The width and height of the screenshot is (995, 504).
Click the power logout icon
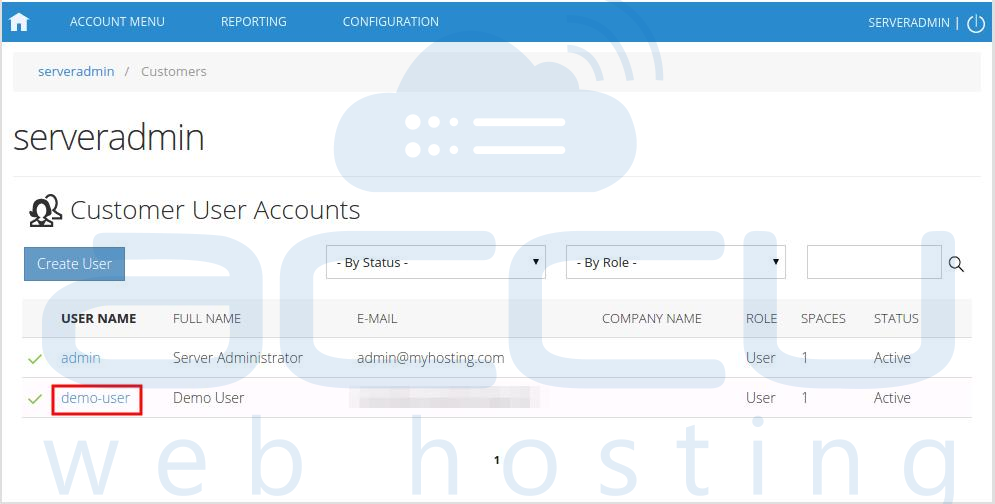click(x=975, y=23)
